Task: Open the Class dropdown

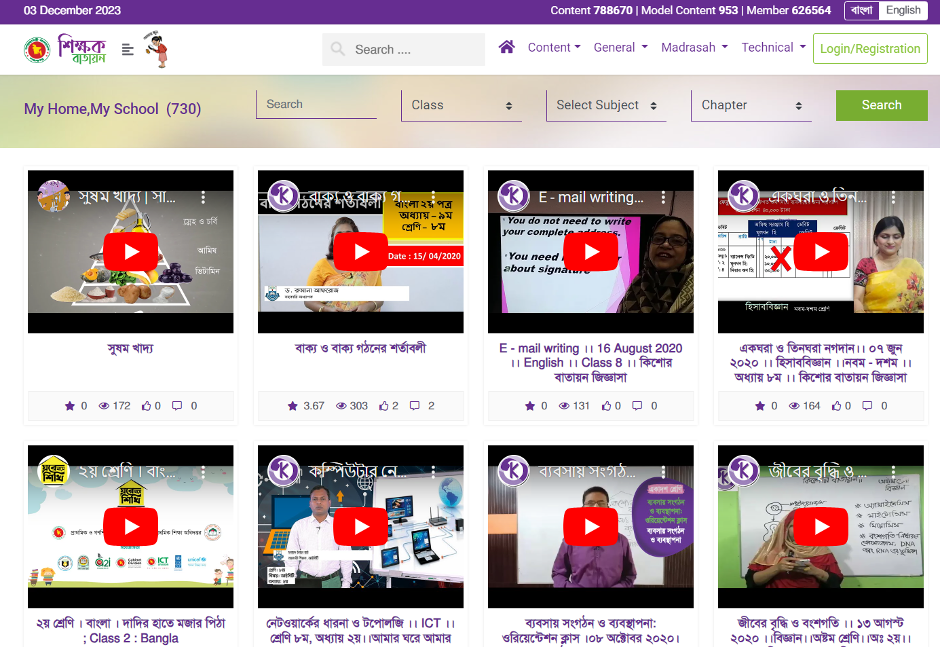Action: [461, 105]
